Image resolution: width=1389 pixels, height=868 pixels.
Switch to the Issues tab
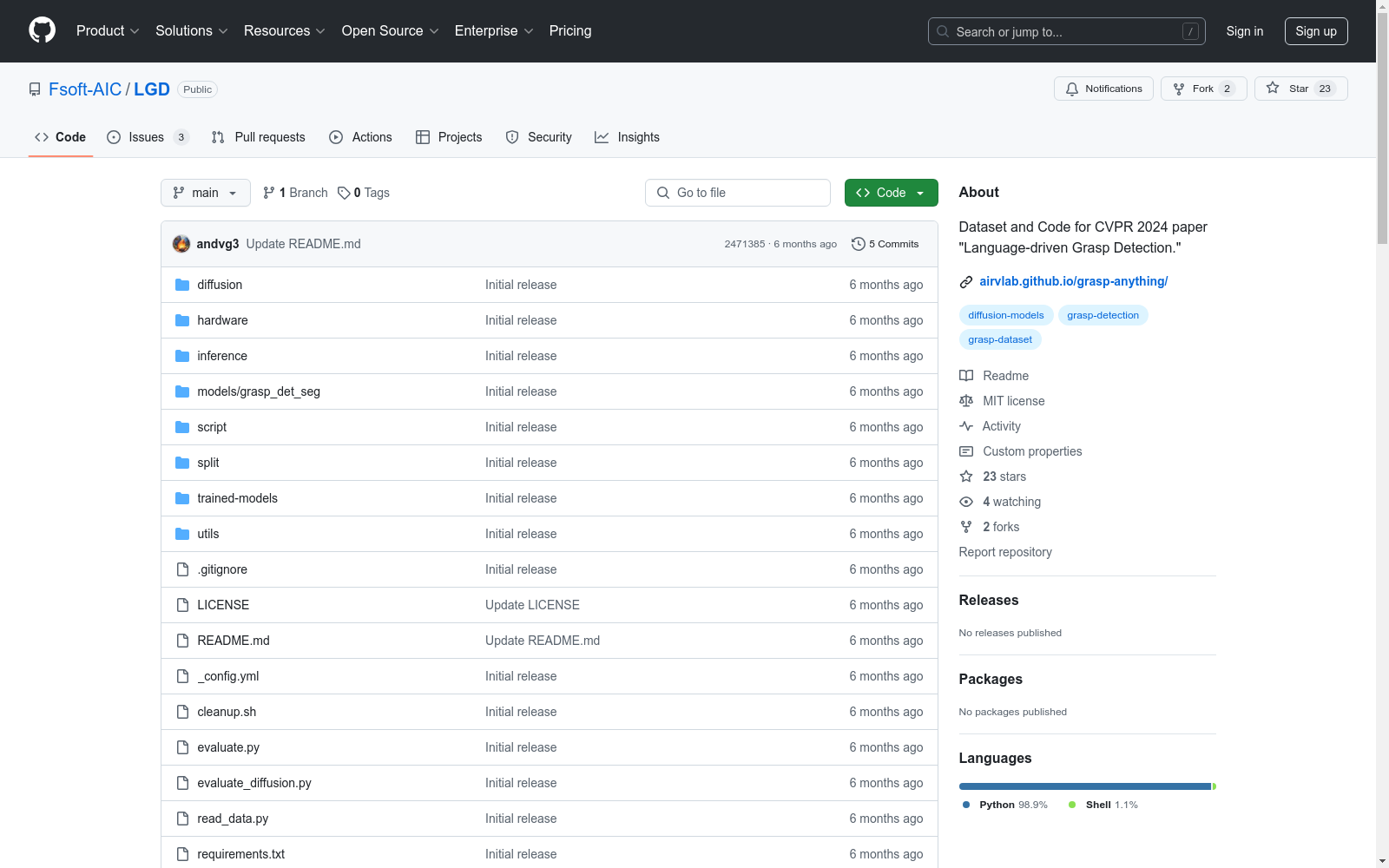[x=148, y=137]
